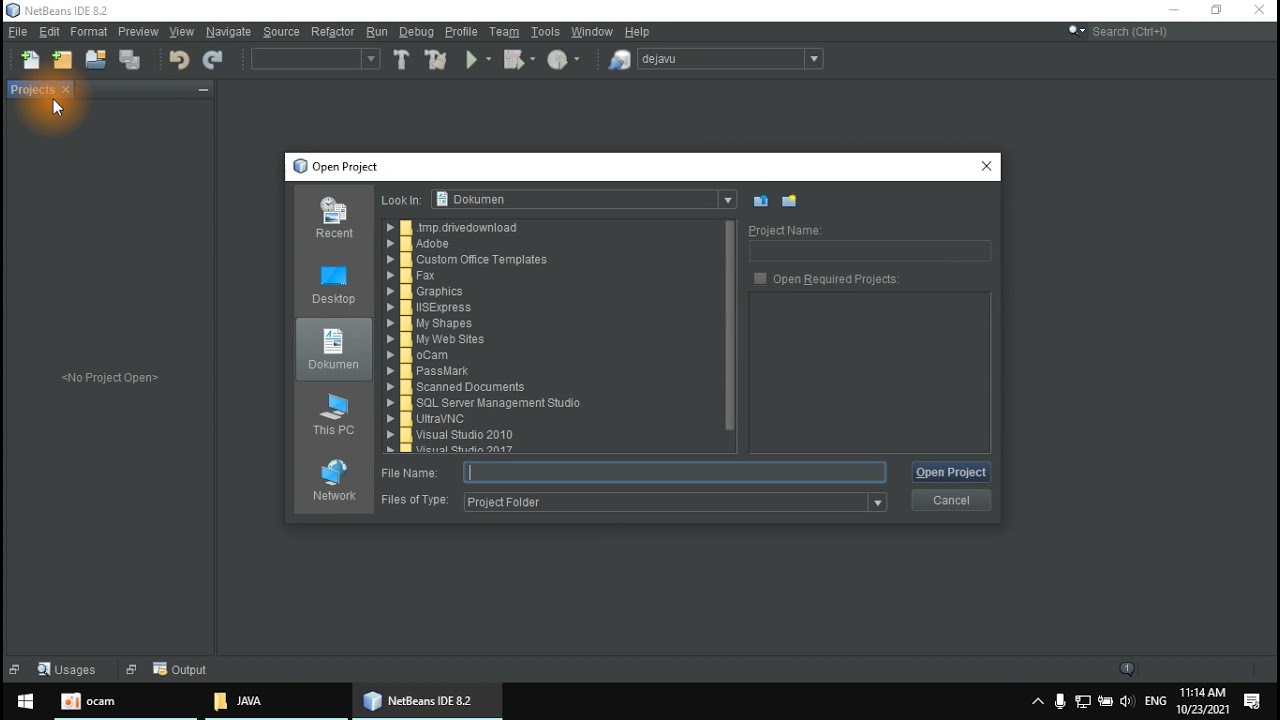Expand the SQL Server Management Studio folder

(x=391, y=403)
